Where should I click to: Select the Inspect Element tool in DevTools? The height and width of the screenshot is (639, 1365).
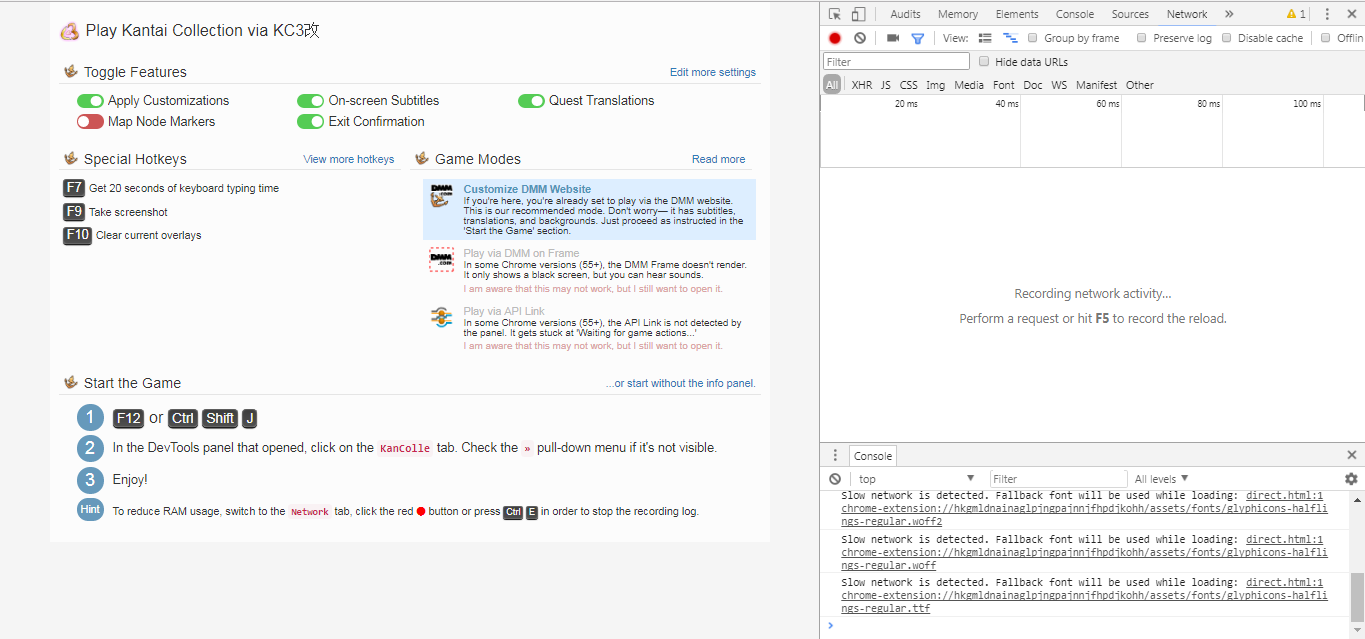pyautogui.click(x=833, y=14)
